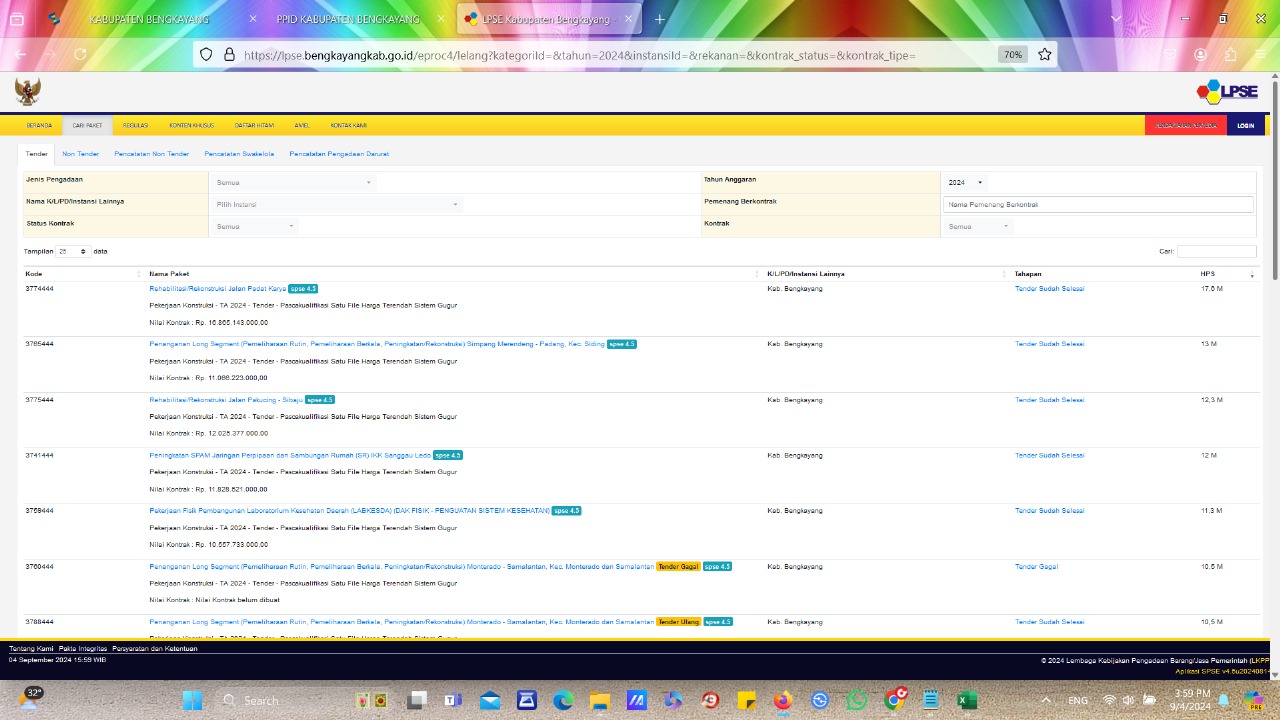Close the PPID KABUPATEN BENGKAYANG tab
Viewport: 1280px width, 720px height.
coord(439,19)
